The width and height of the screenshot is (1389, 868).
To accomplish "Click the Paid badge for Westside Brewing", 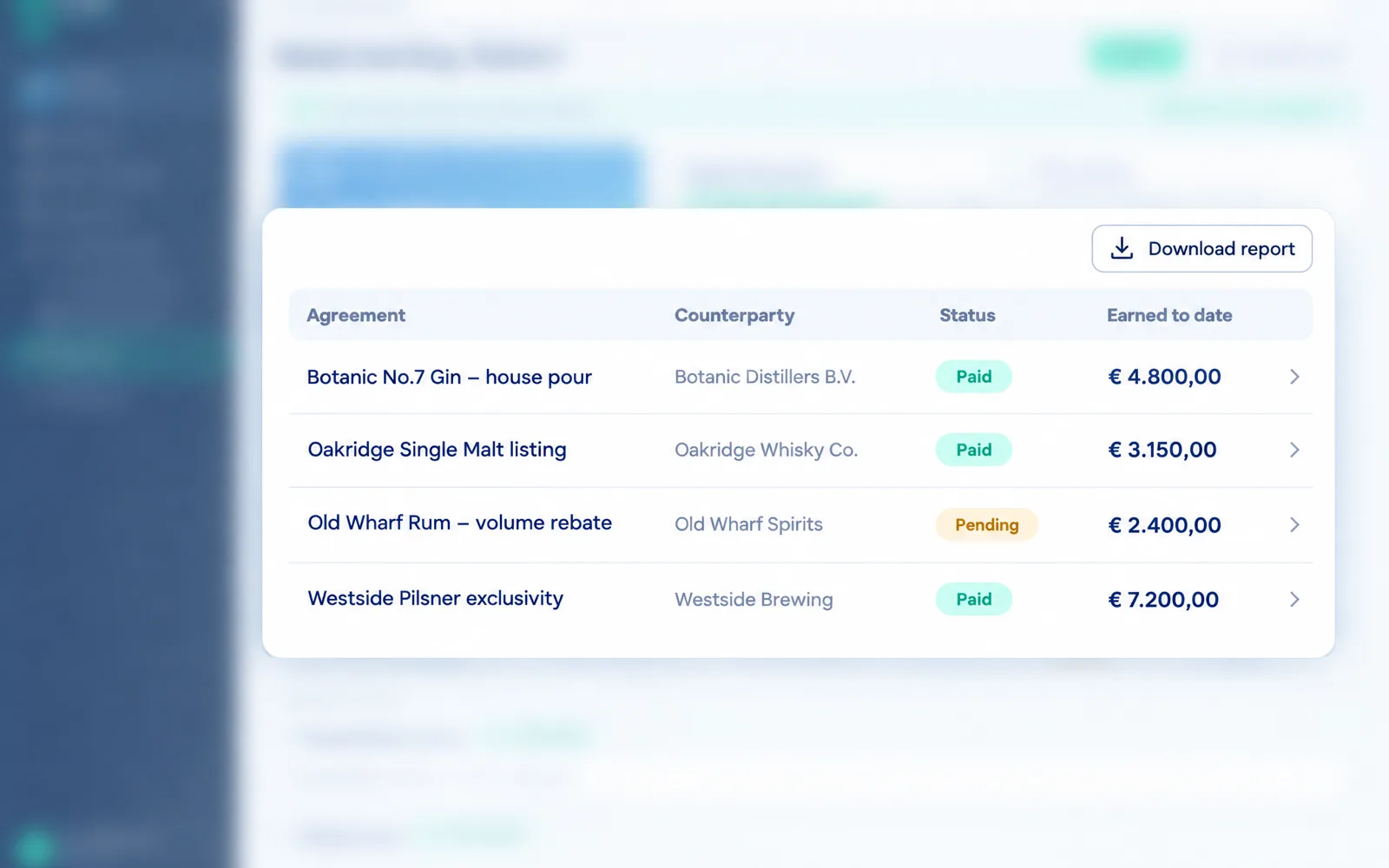I will point(973,599).
